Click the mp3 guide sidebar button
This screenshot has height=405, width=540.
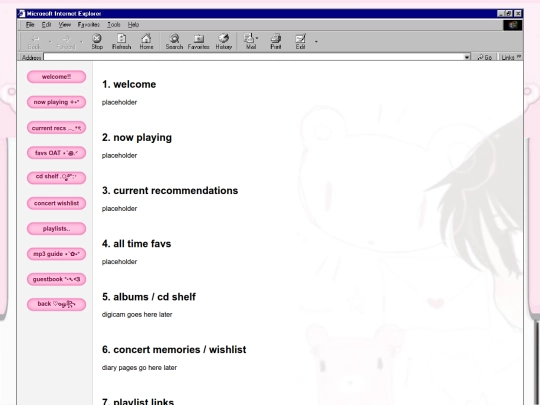pyautogui.click(x=56, y=254)
